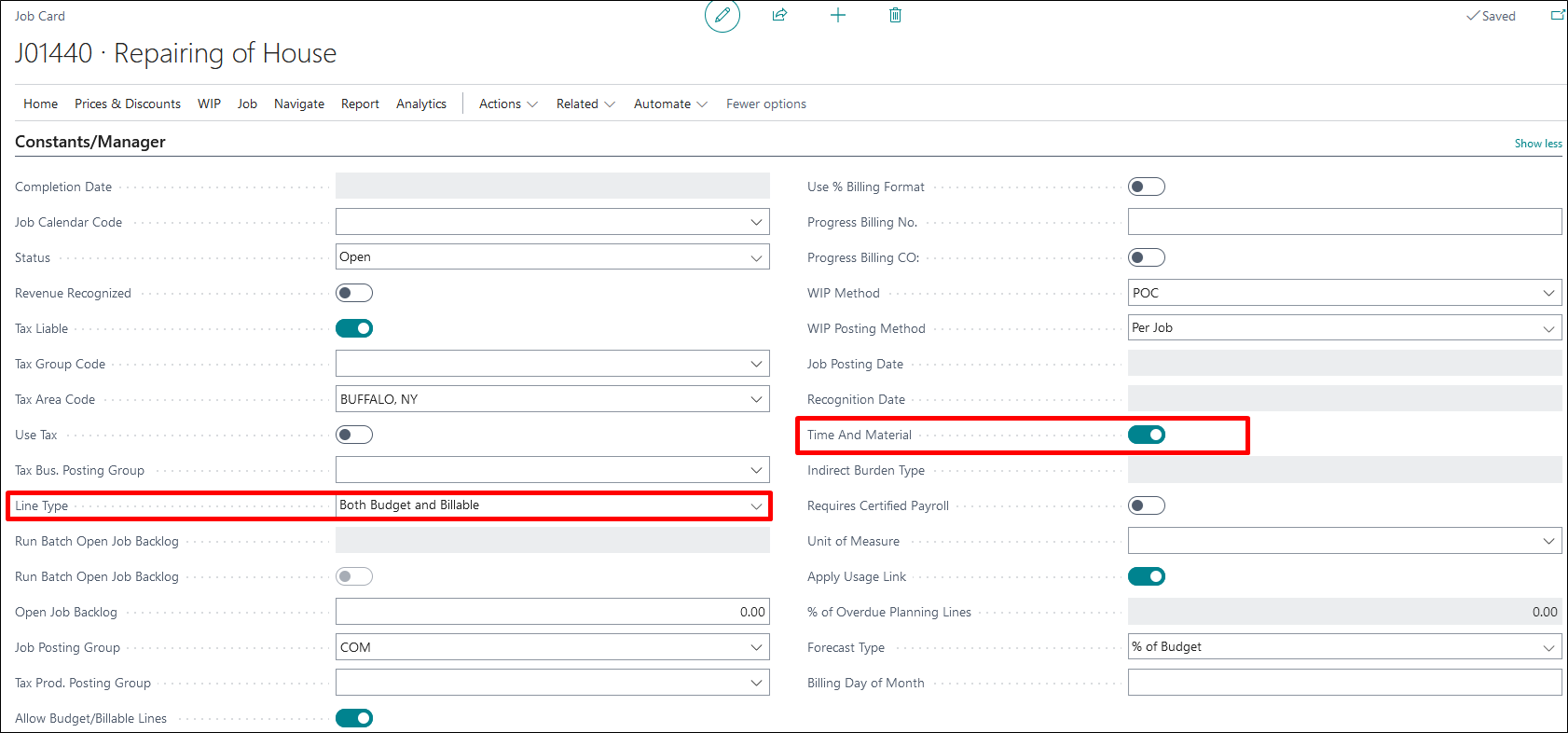Open the Actions menu

point(508,104)
